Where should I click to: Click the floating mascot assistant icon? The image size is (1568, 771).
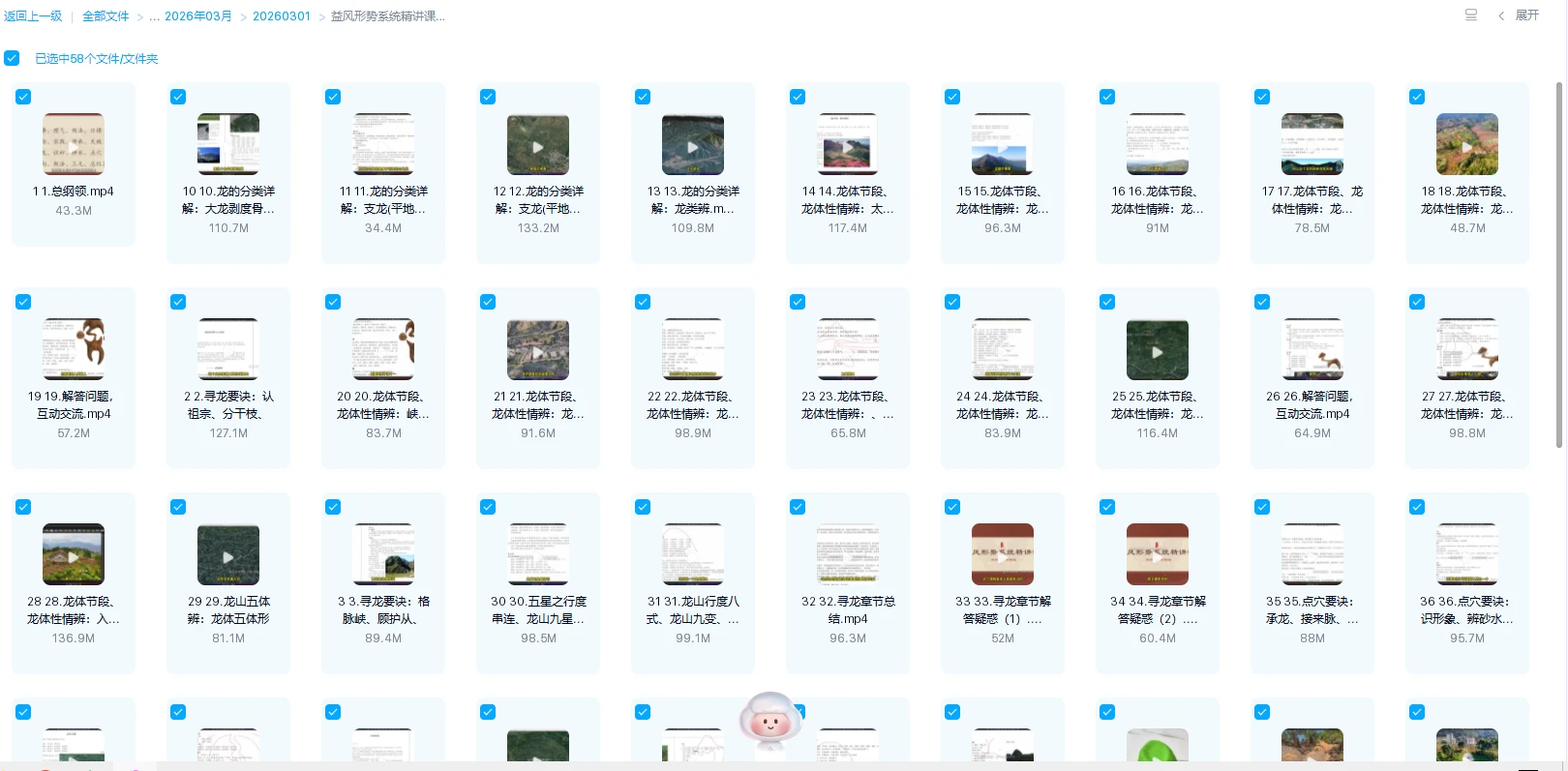770,722
